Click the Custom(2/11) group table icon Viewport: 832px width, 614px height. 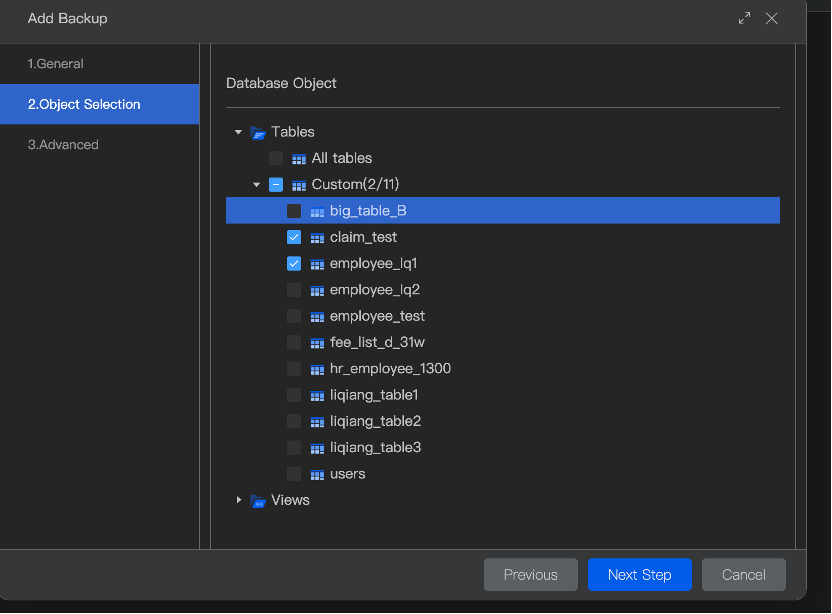tap(299, 185)
